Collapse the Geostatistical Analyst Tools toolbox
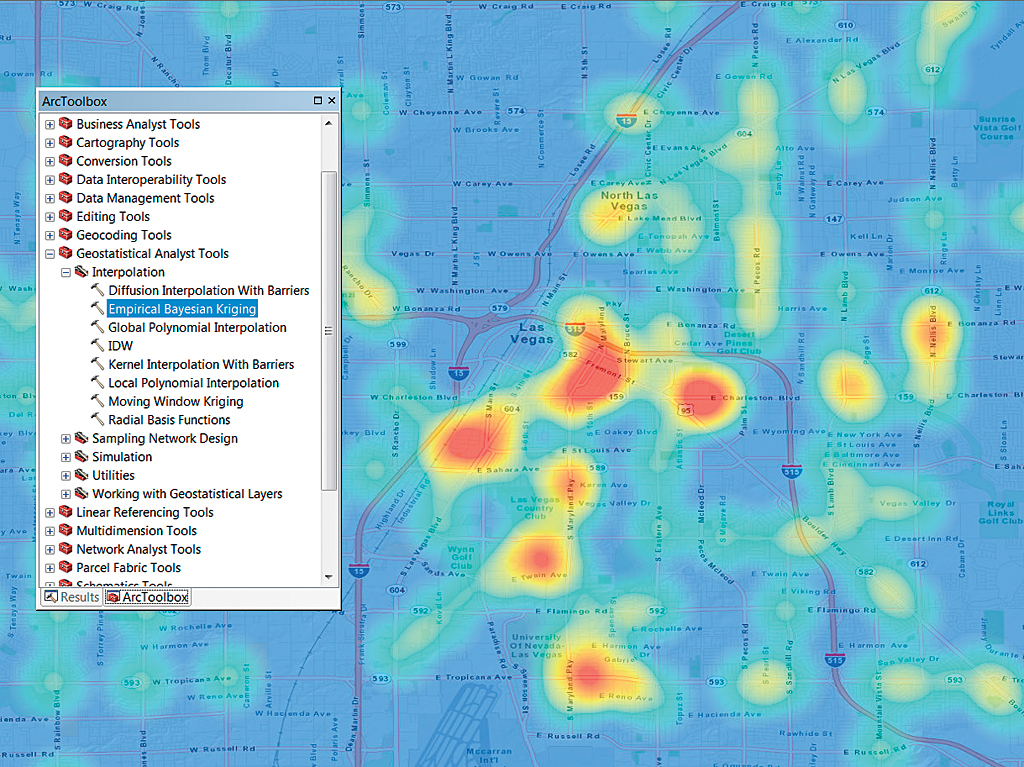The height and width of the screenshot is (767, 1024). [49, 253]
